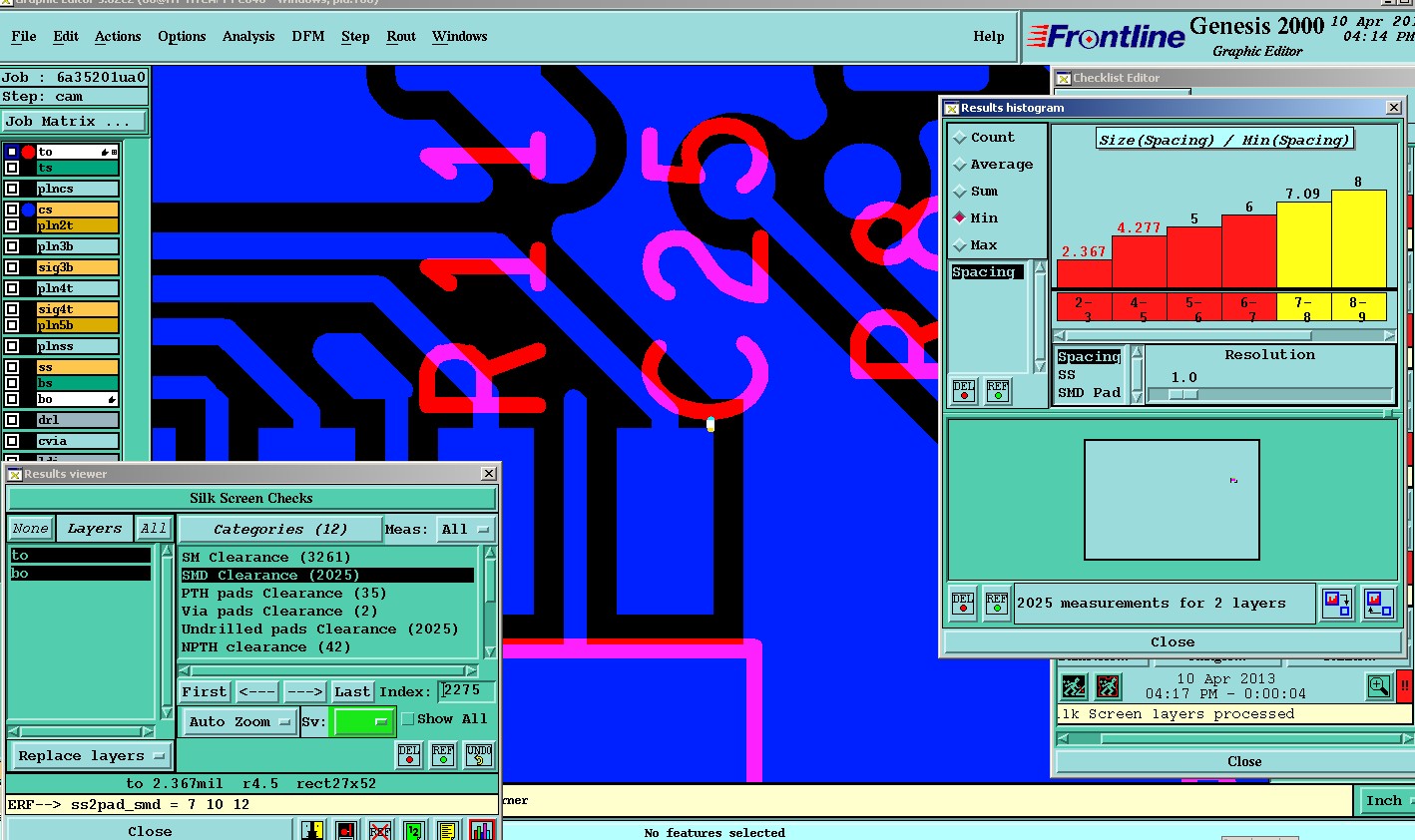Toggle visibility box of 'plncs' layer
This screenshot has height=840, width=1415.
[x=12, y=189]
